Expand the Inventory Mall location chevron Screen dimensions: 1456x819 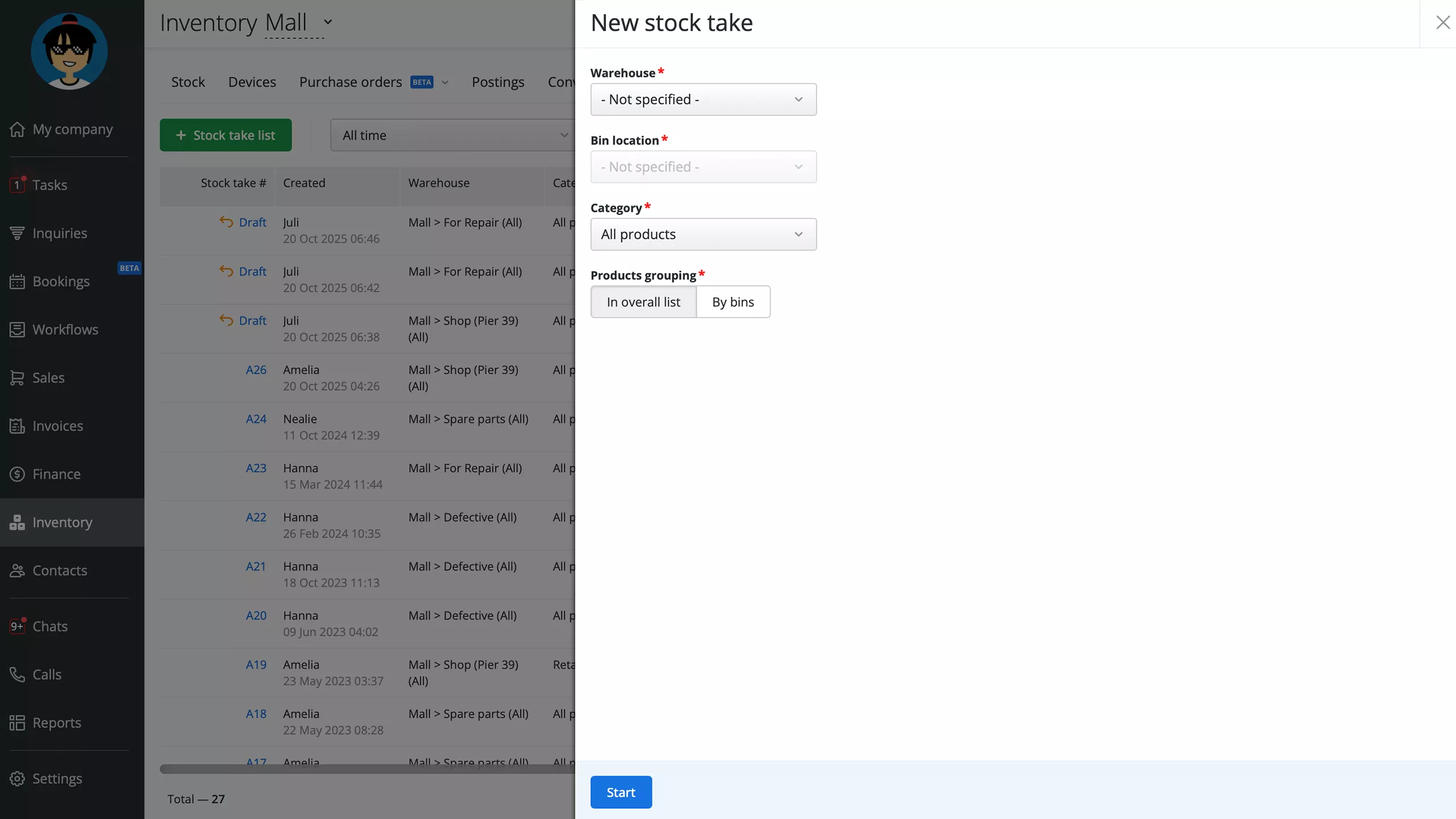pos(328,22)
